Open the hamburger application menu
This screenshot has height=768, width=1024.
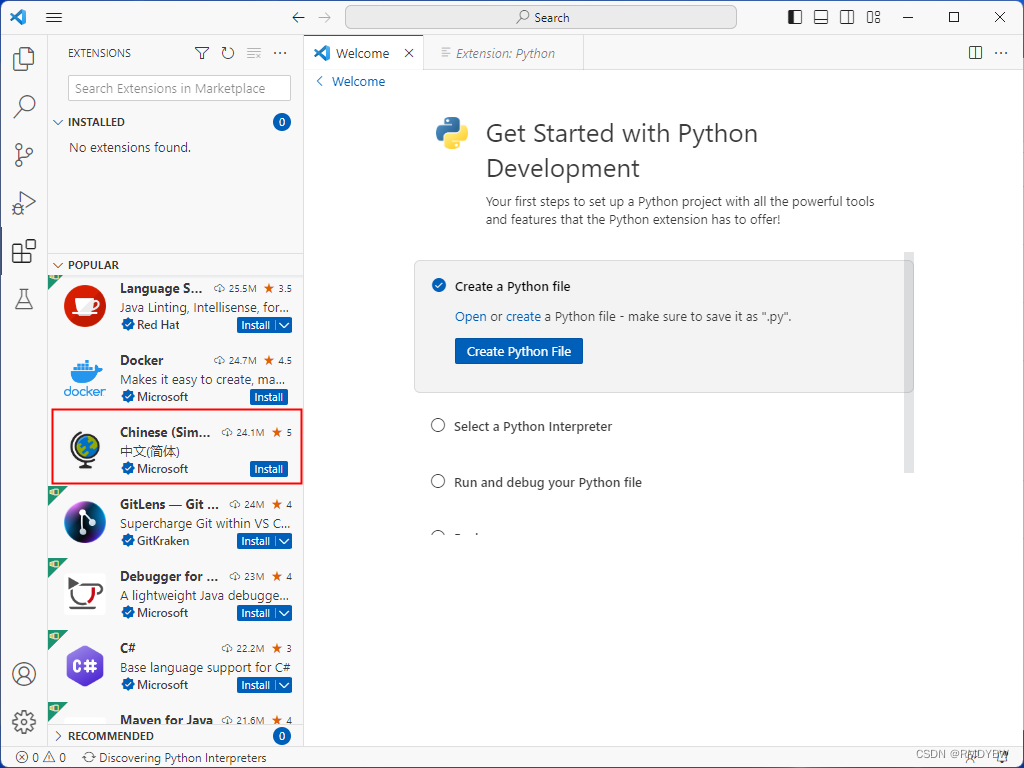(x=54, y=17)
